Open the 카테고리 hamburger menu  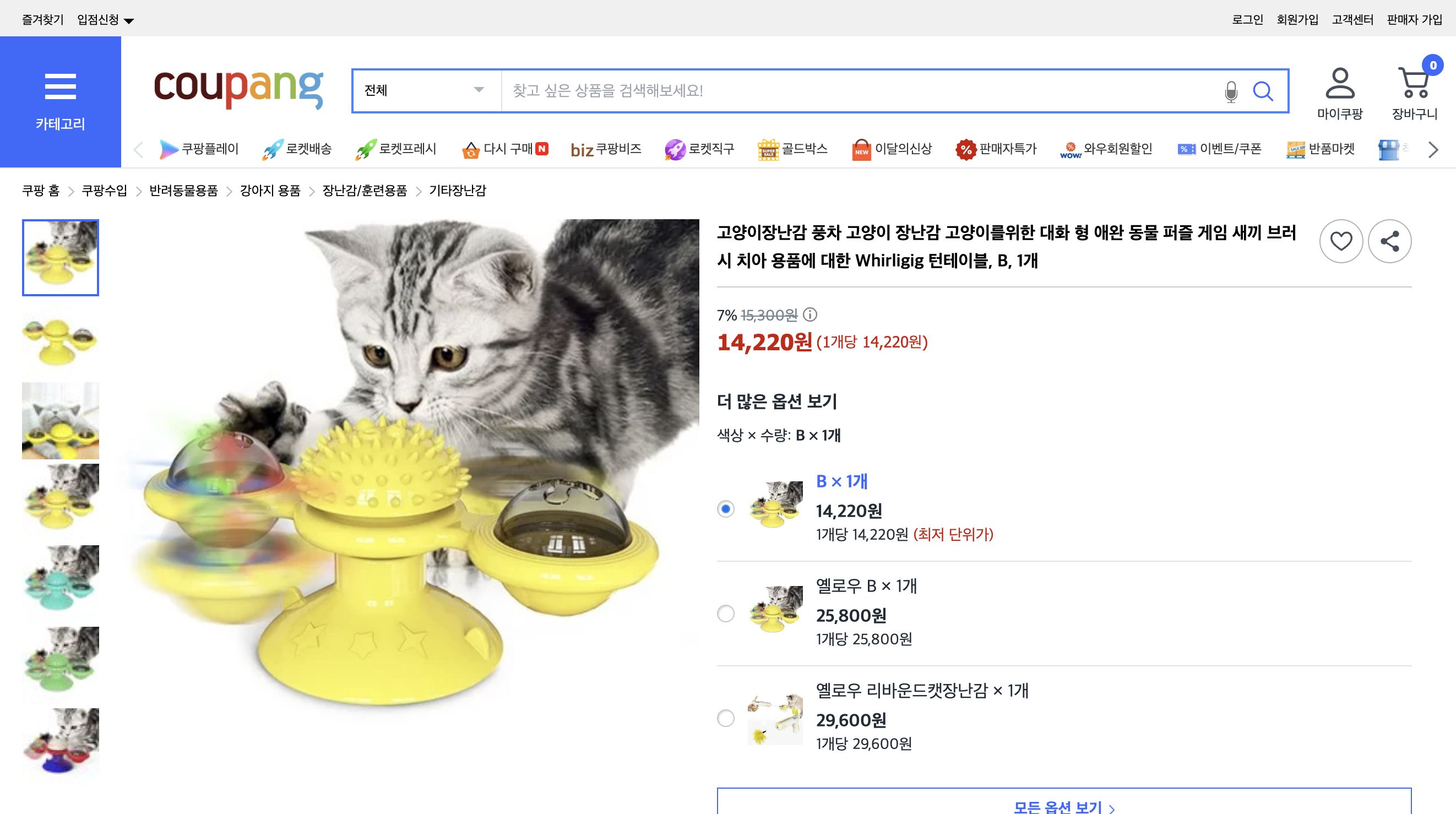point(61,87)
